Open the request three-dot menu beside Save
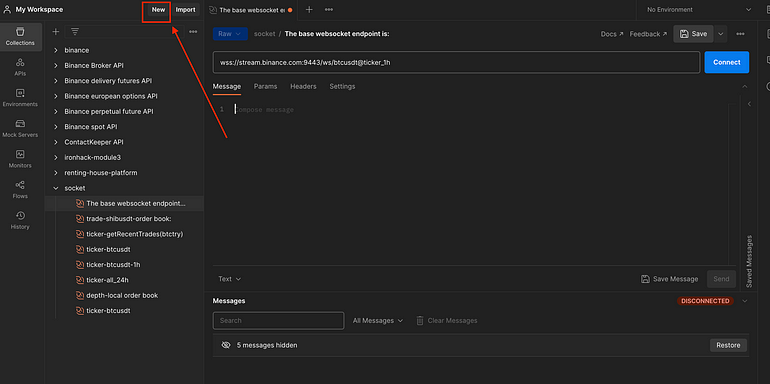The image size is (770, 384). pos(740,34)
